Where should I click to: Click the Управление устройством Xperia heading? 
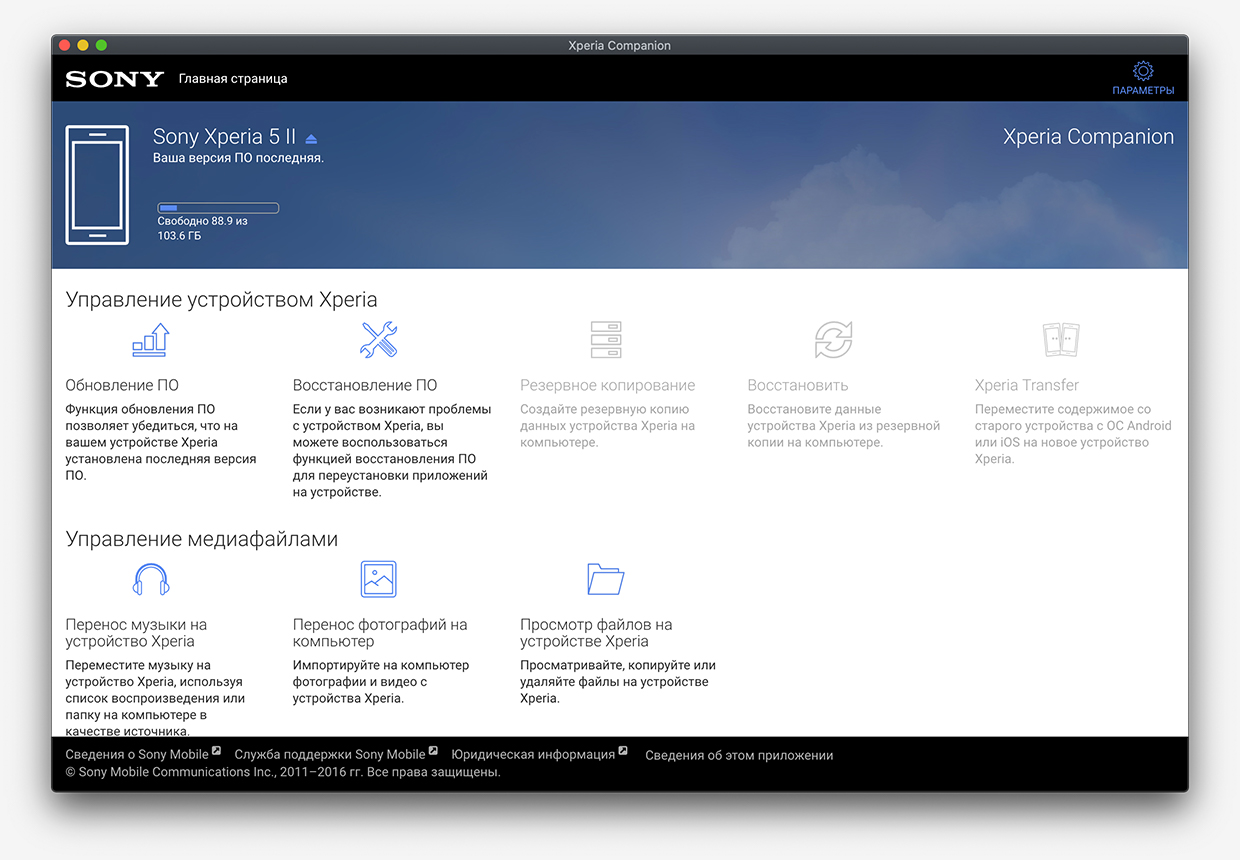[x=222, y=299]
